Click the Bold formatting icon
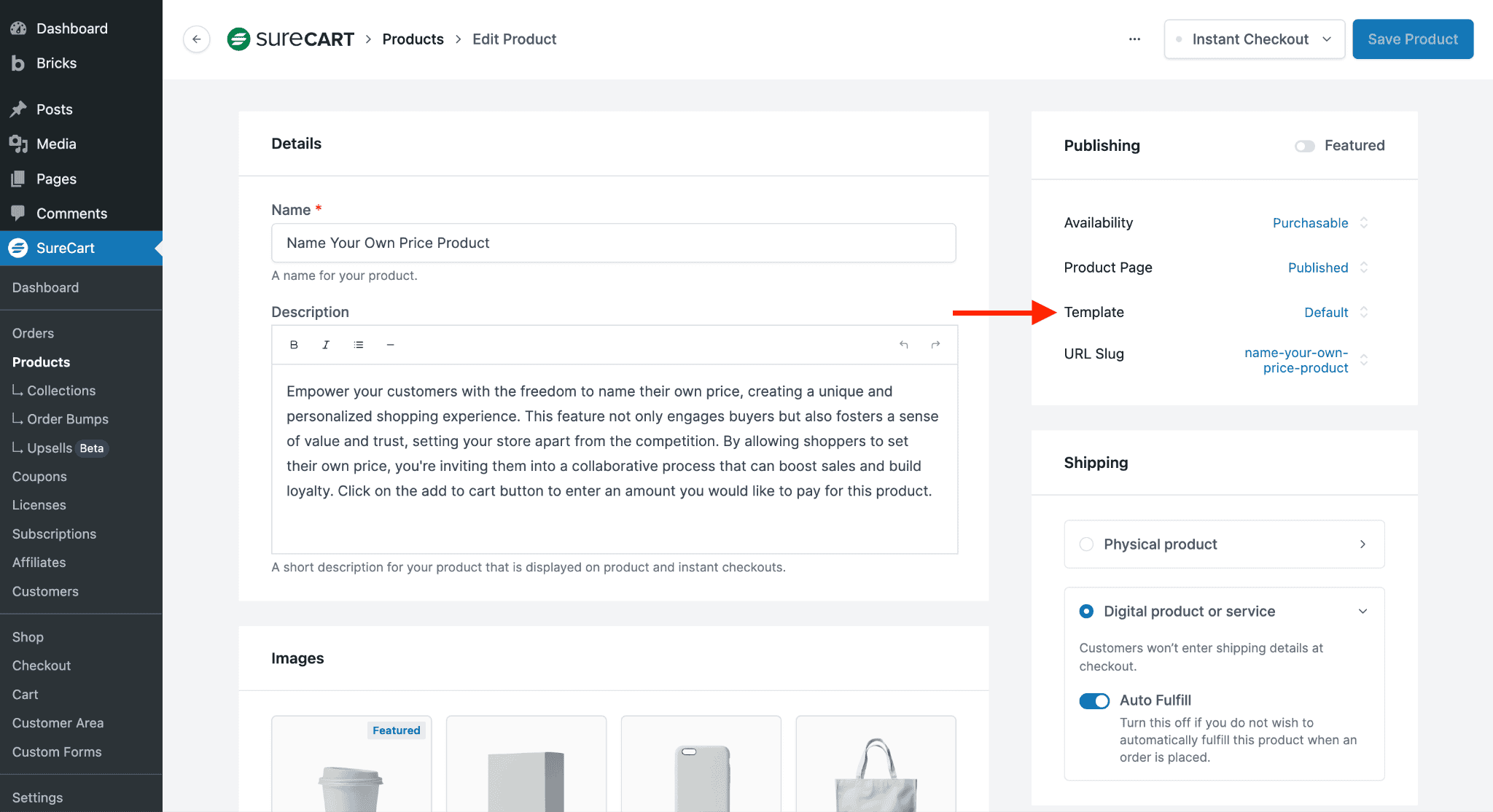 pyautogui.click(x=294, y=345)
